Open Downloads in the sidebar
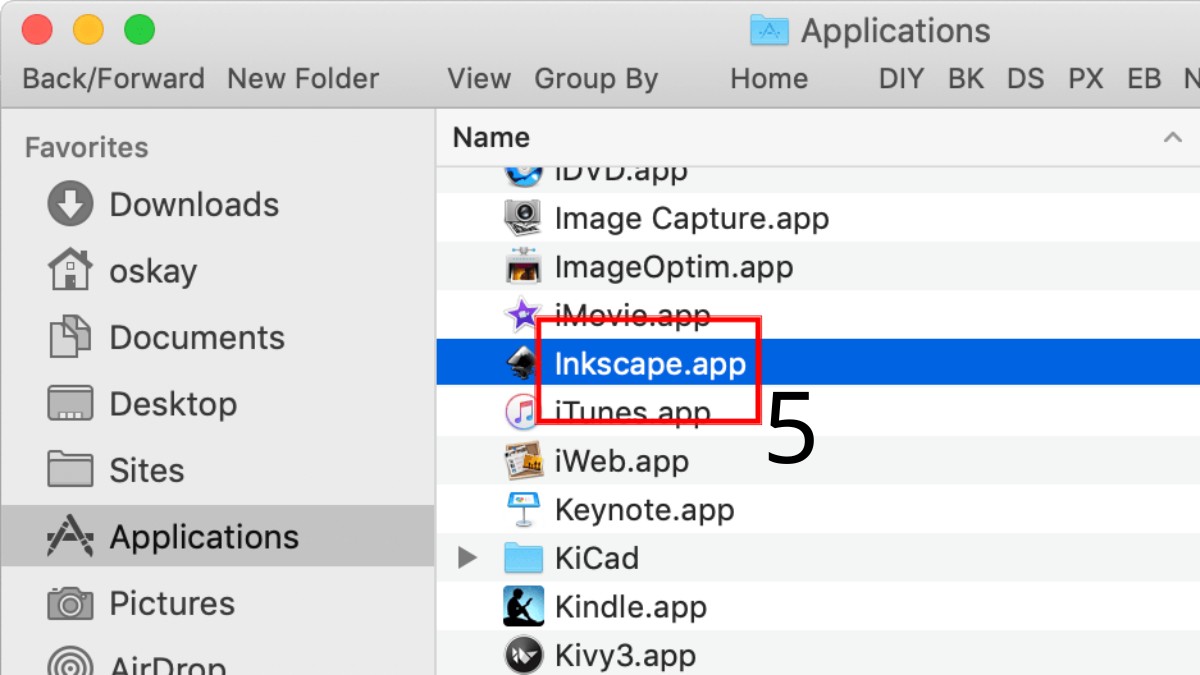1200x675 pixels. pos(193,205)
